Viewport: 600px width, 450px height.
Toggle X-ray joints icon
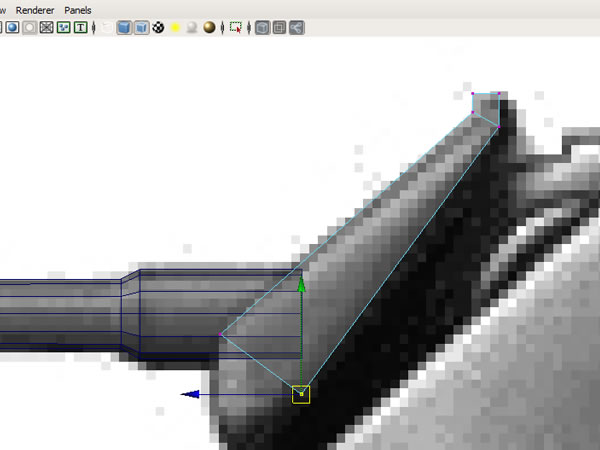[297, 28]
